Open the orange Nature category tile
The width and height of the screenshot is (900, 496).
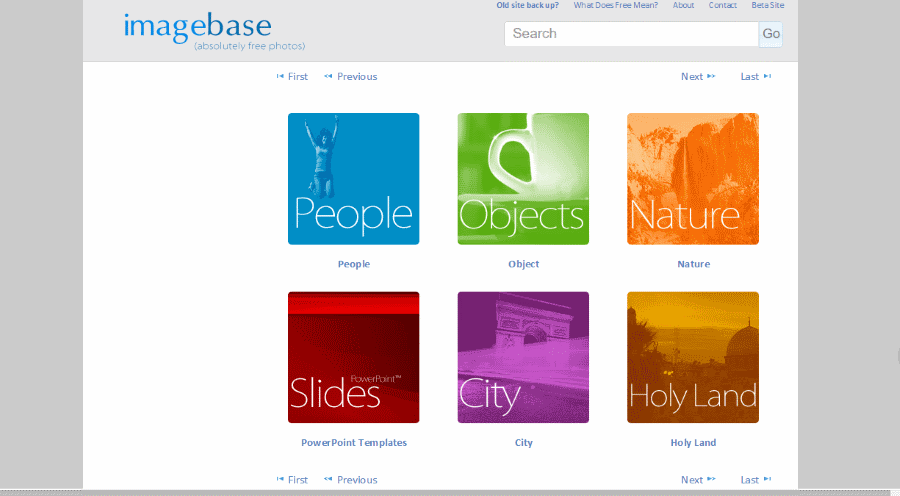693,179
